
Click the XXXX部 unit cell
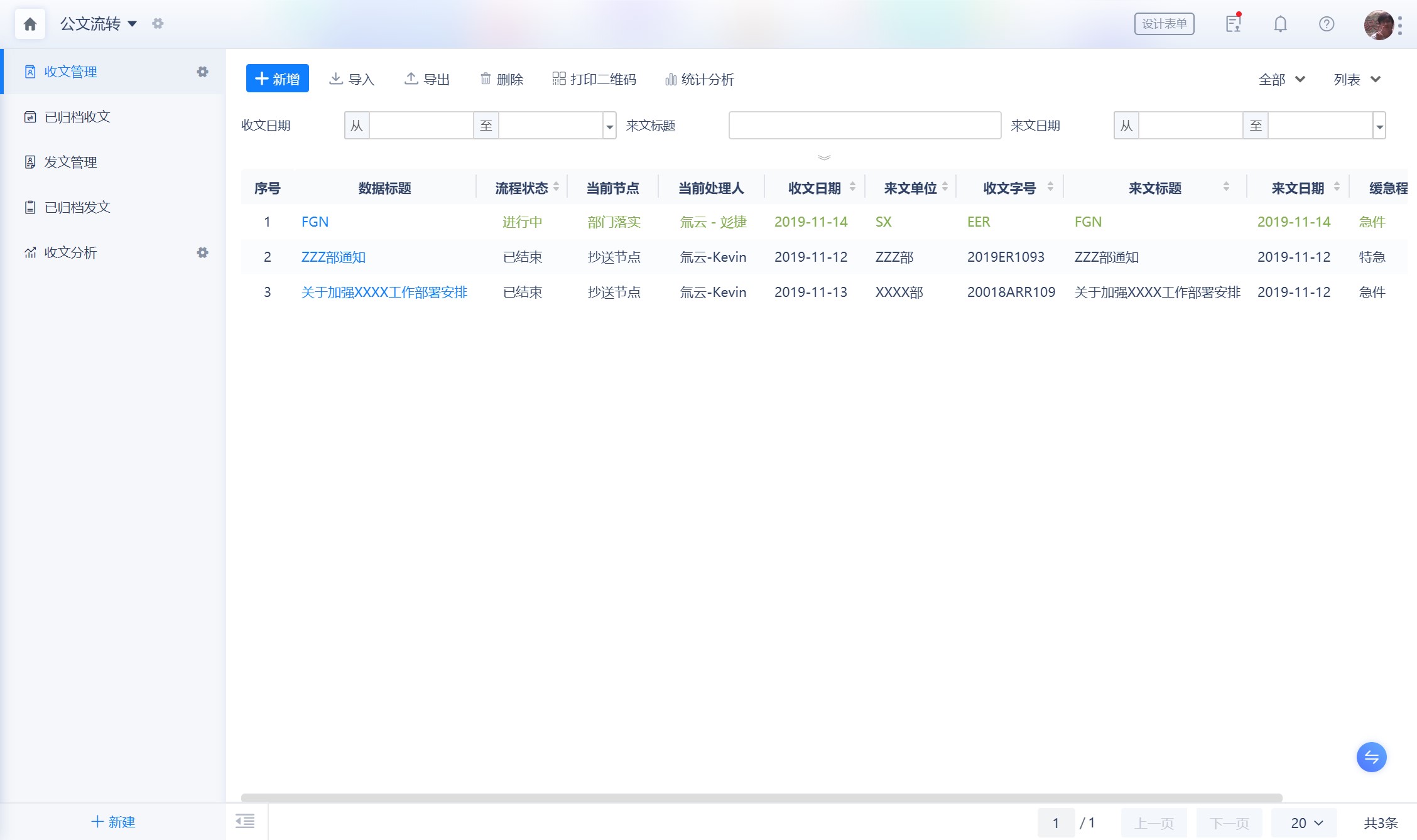point(899,292)
